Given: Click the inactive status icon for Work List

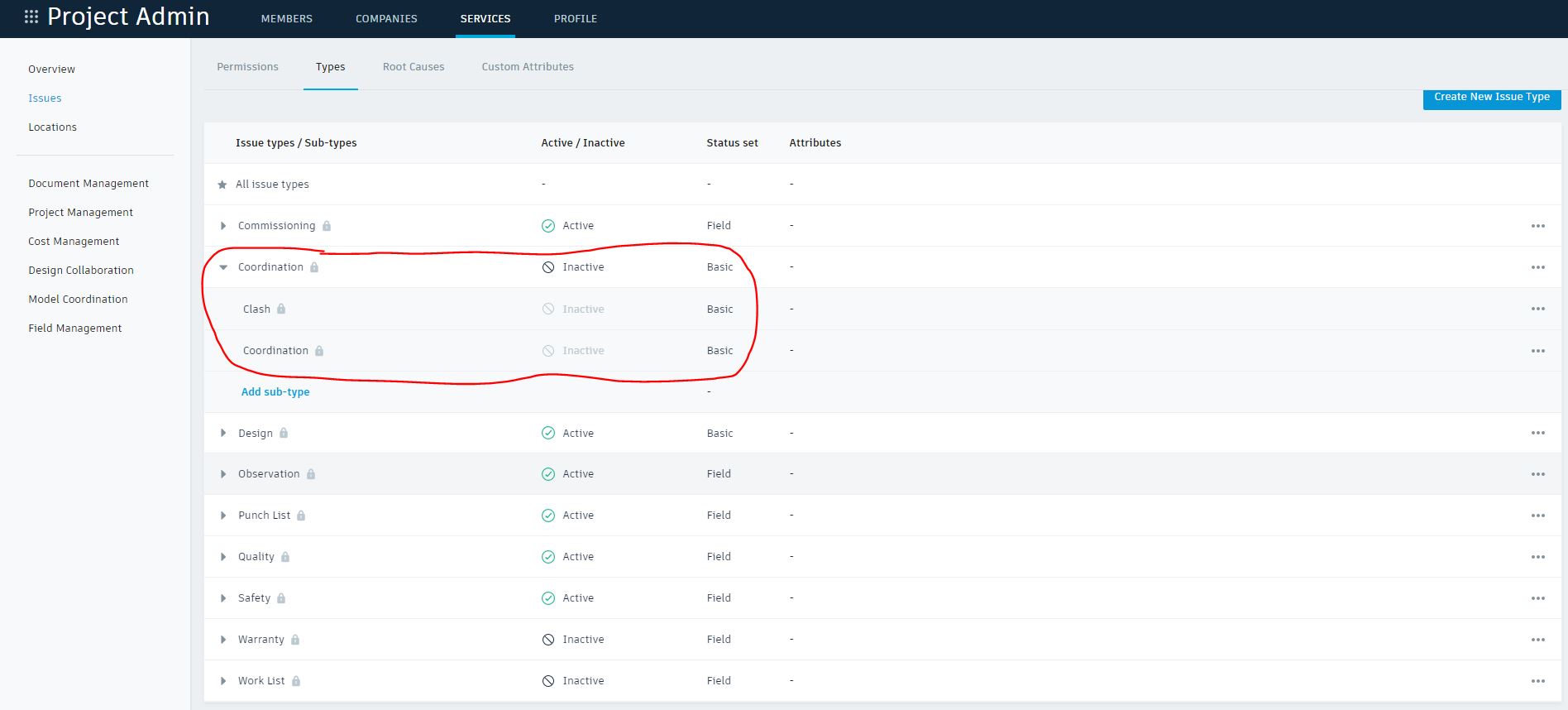Looking at the screenshot, I should [548, 681].
